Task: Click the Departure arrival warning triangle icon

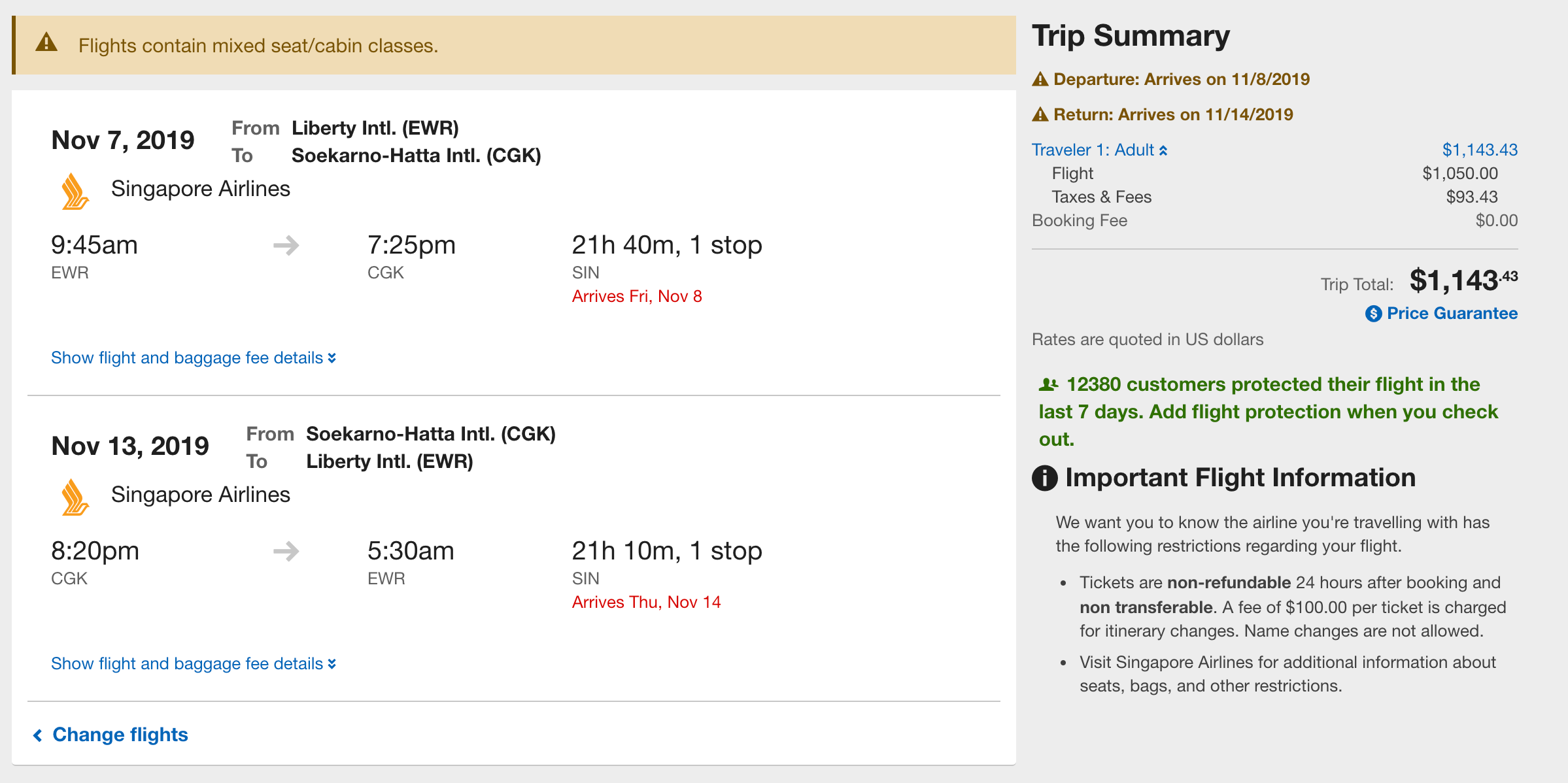Action: click(x=1040, y=80)
